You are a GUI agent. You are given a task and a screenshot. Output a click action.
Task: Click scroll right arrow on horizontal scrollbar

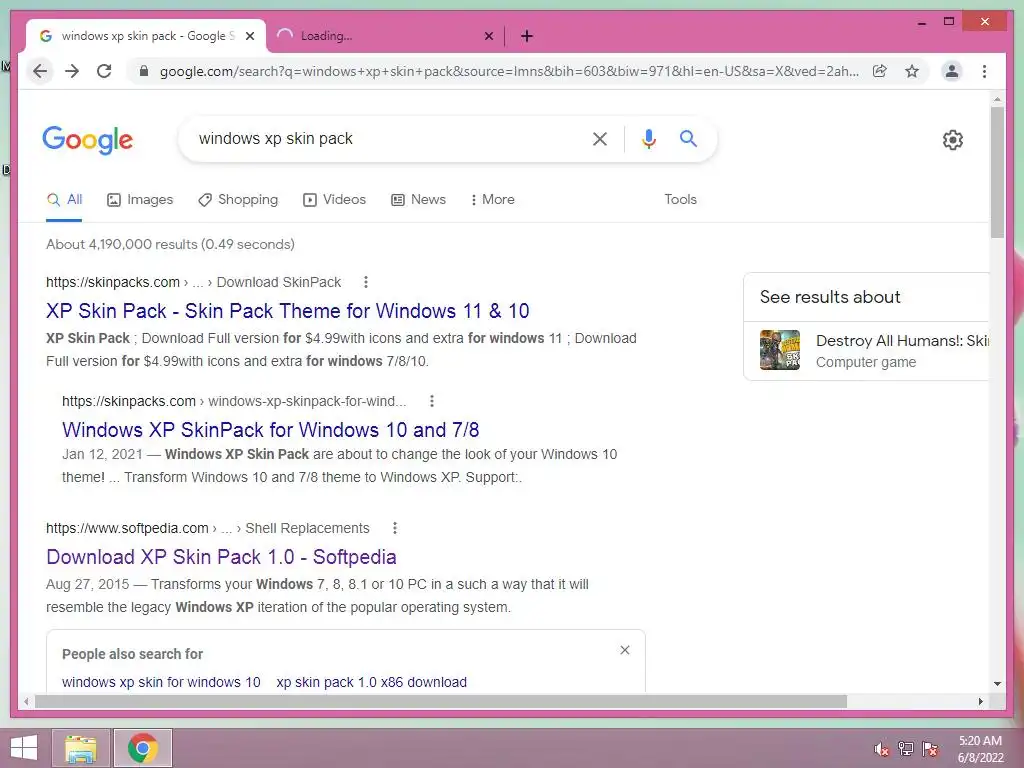coord(980,701)
